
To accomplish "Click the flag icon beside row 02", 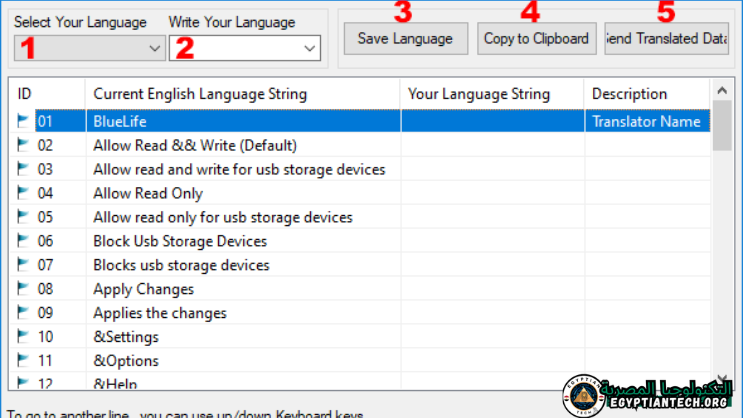I will pyautogui.click(x=24, y=145).
